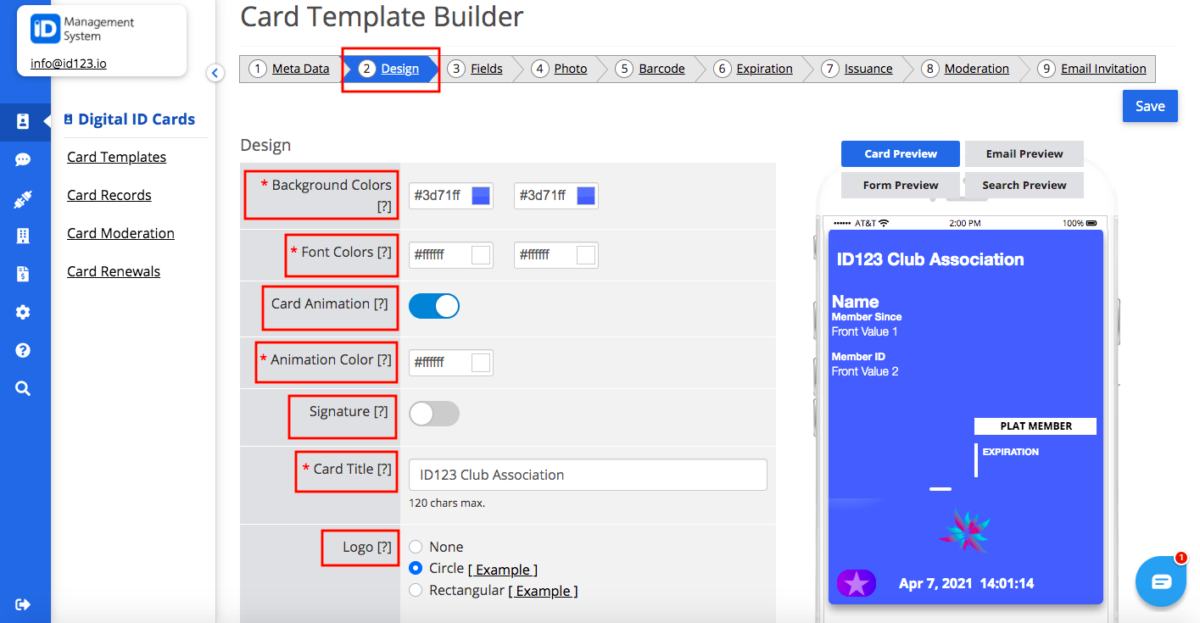Click the help question mark icon
1200x623 pixels.
click(25, 349)
